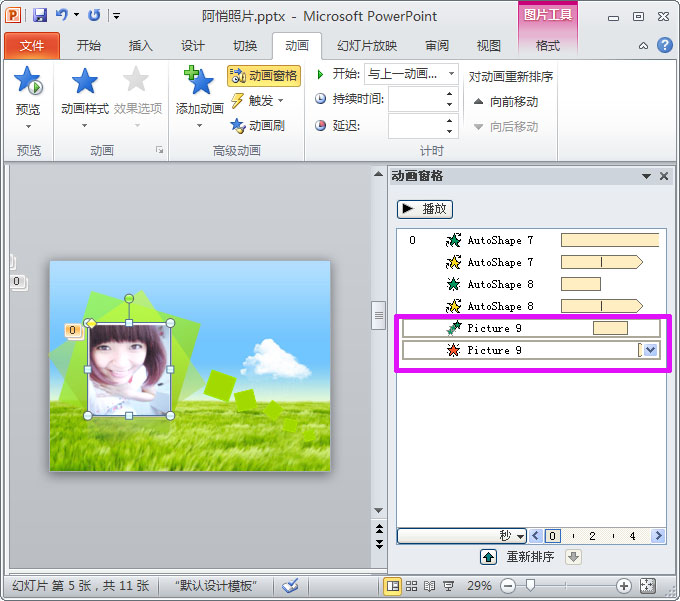Click the 29% zoom level
This screenshot has height=601, width=680.
click(479, 586)
